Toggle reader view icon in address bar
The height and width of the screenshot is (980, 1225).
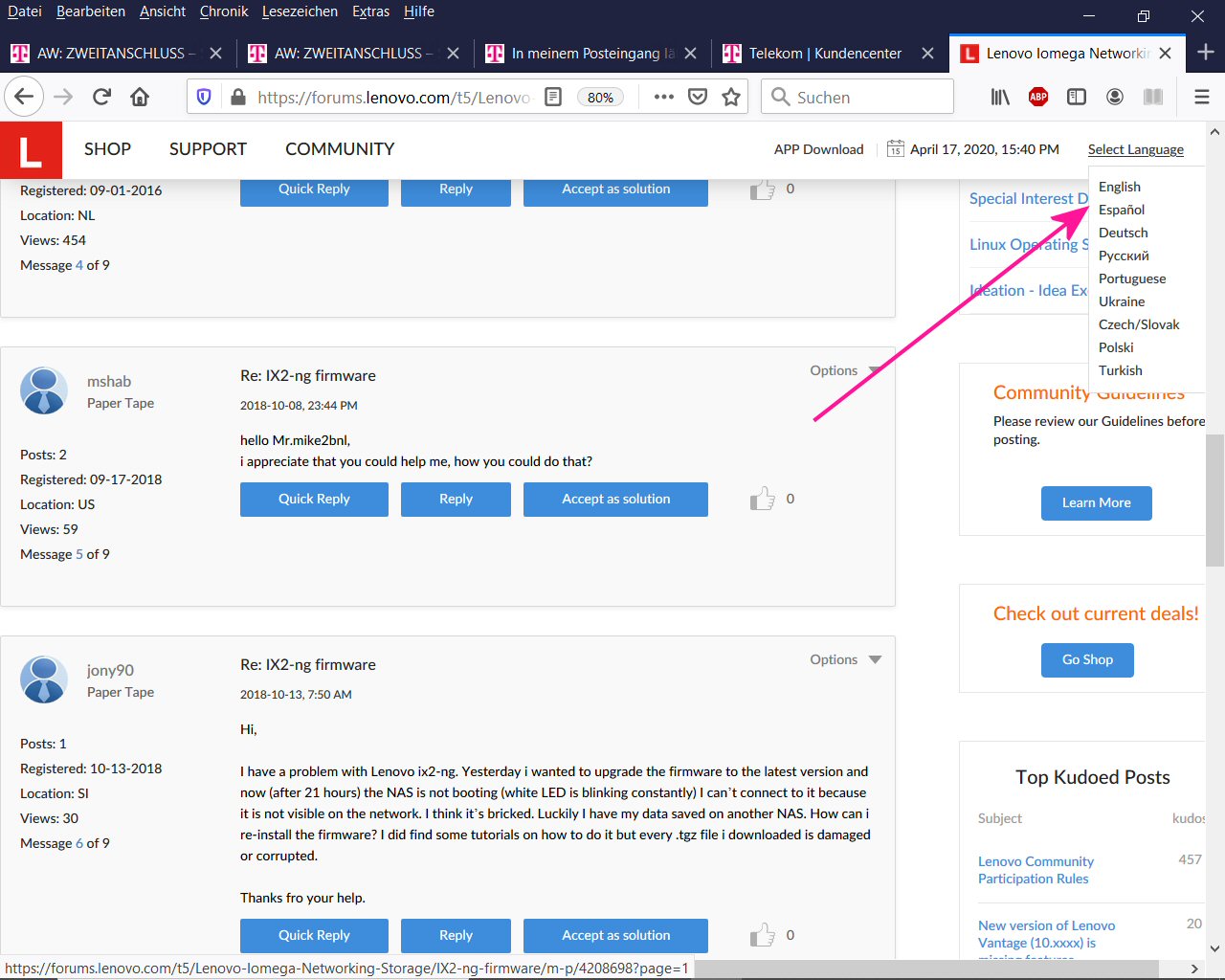click(x=553, y=97)
